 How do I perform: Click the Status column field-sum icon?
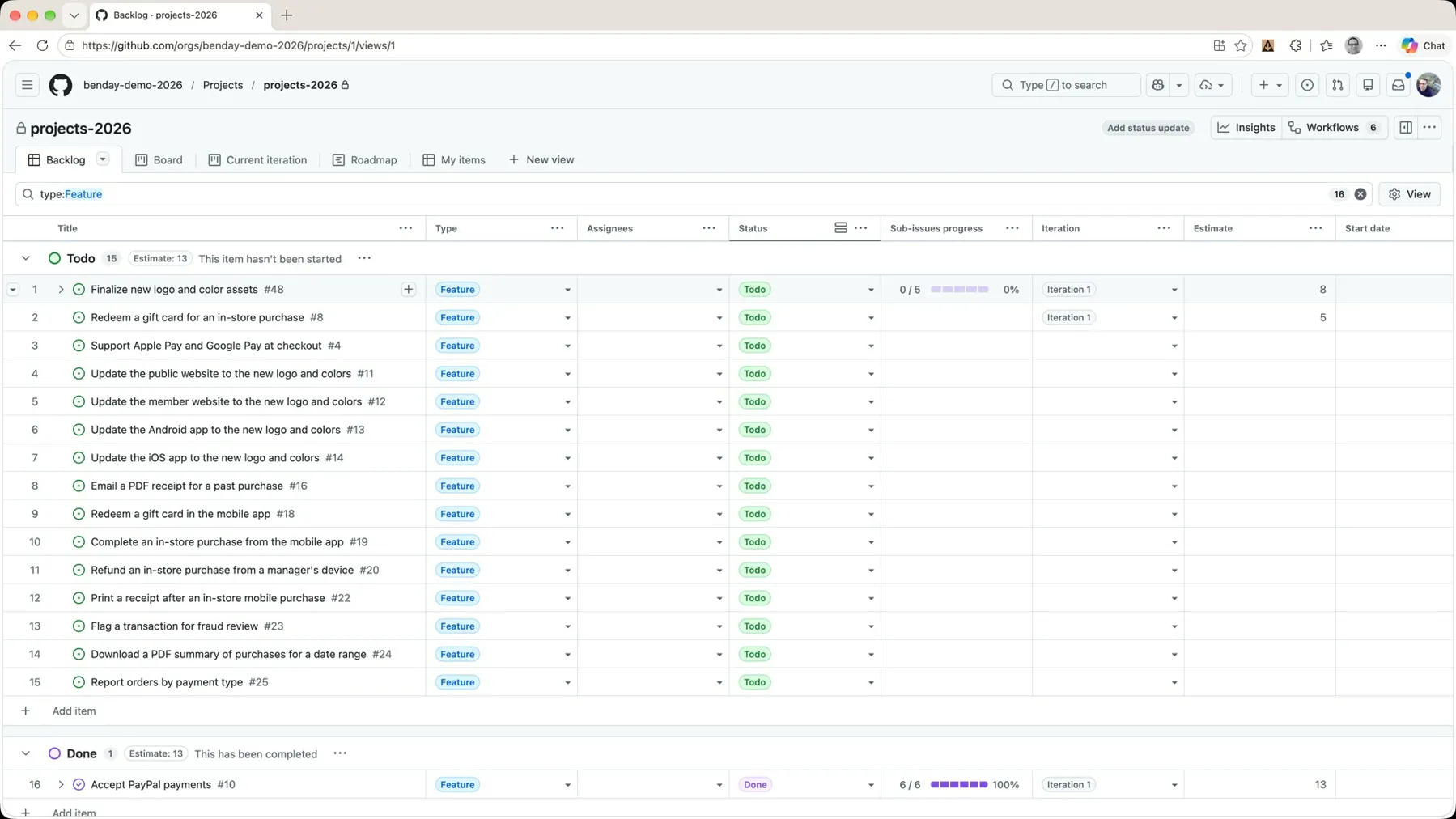(841, 228)
